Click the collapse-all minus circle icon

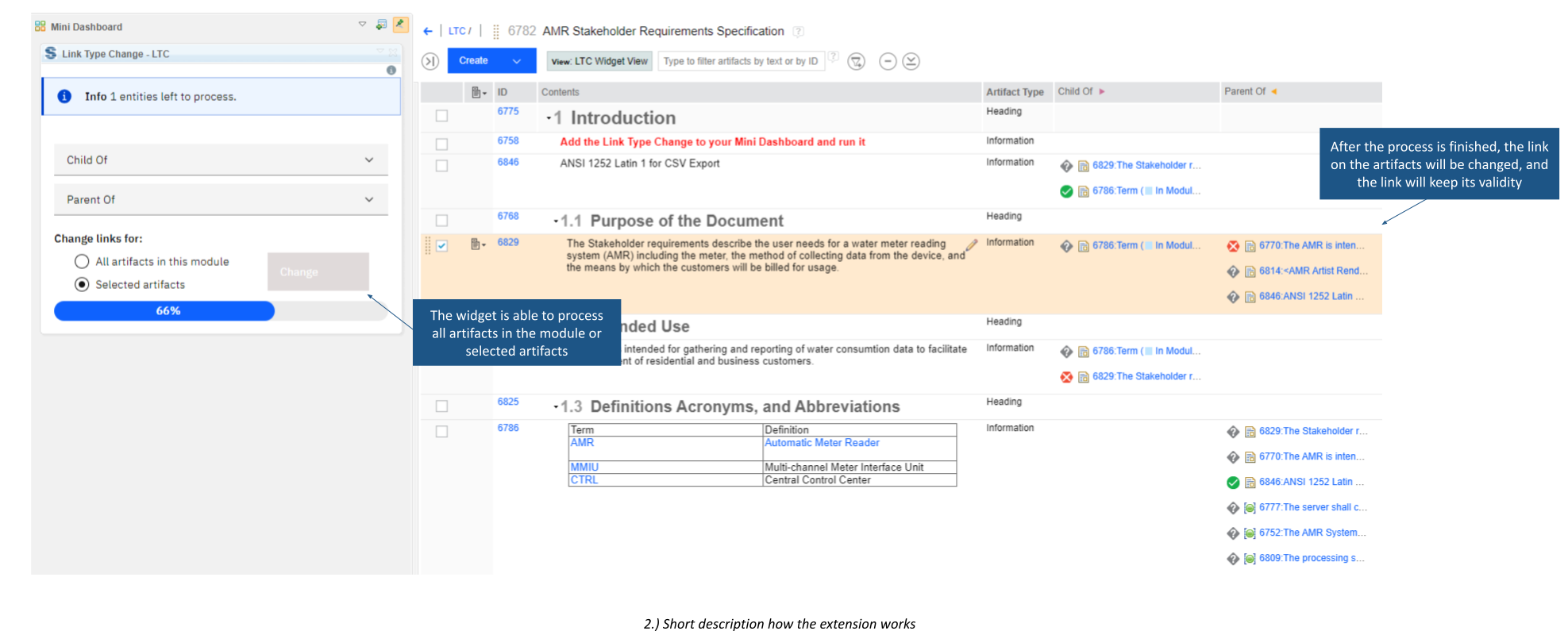(888, 61)
